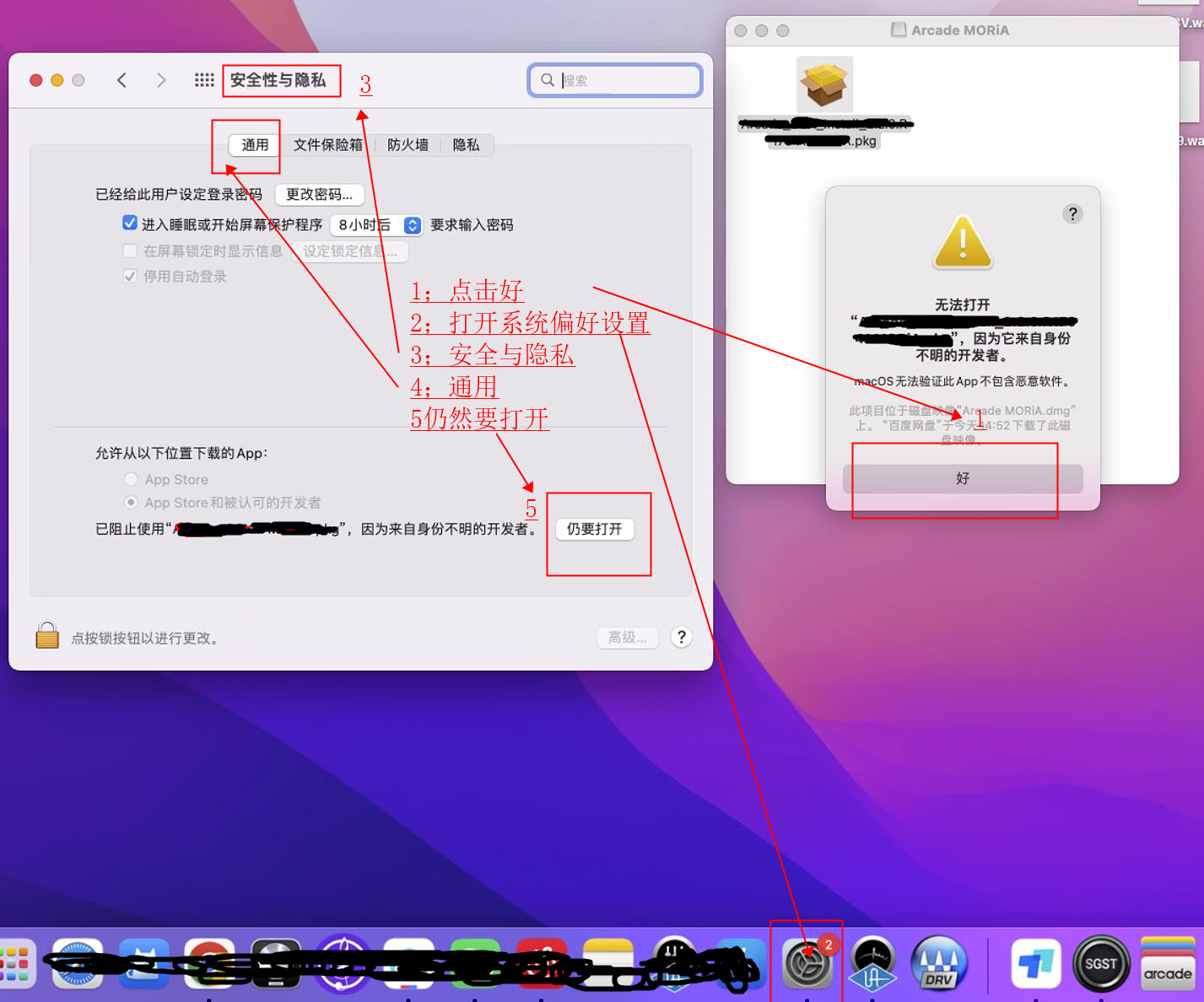The width and height of the screenshot is (1204, 1002).
Task: Open the ToDesk icon in the Dock
Action: [x=1035, y=963]
